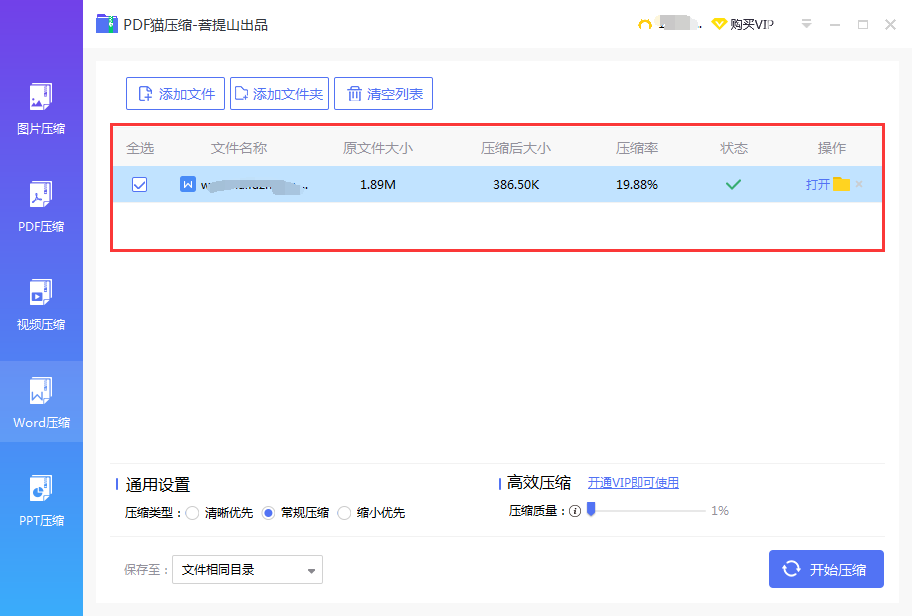Click the 386.50K compressed size cell
912x616 pixels.
(x=516, y=184)
